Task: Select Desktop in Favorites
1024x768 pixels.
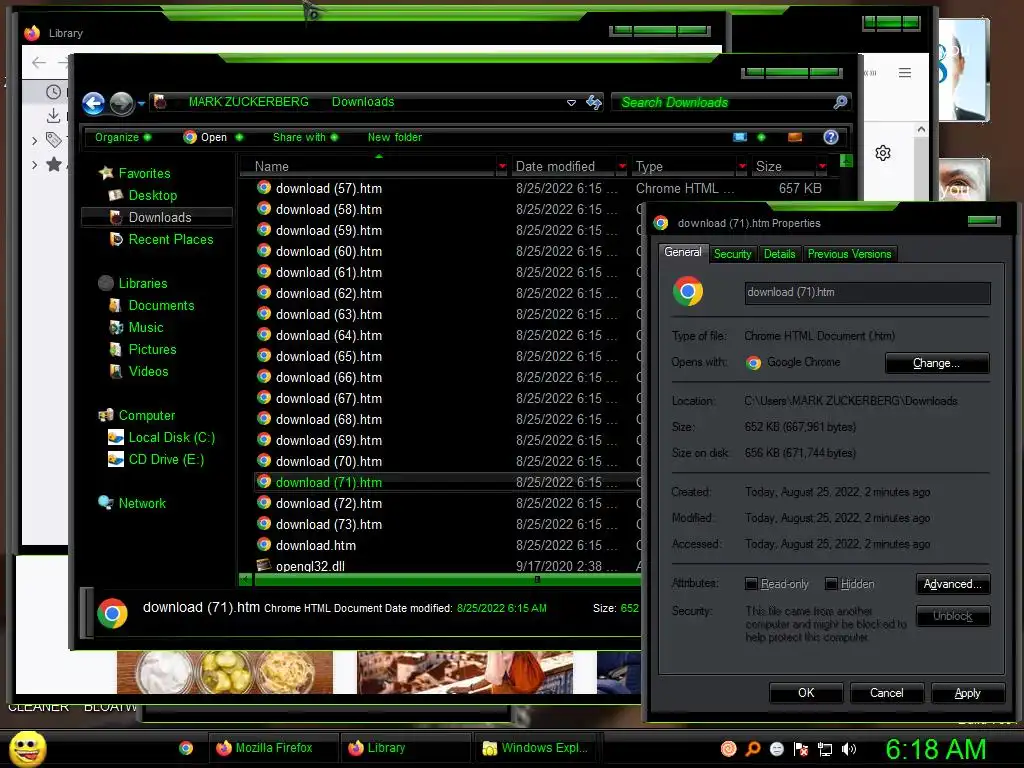Action: 152,195
